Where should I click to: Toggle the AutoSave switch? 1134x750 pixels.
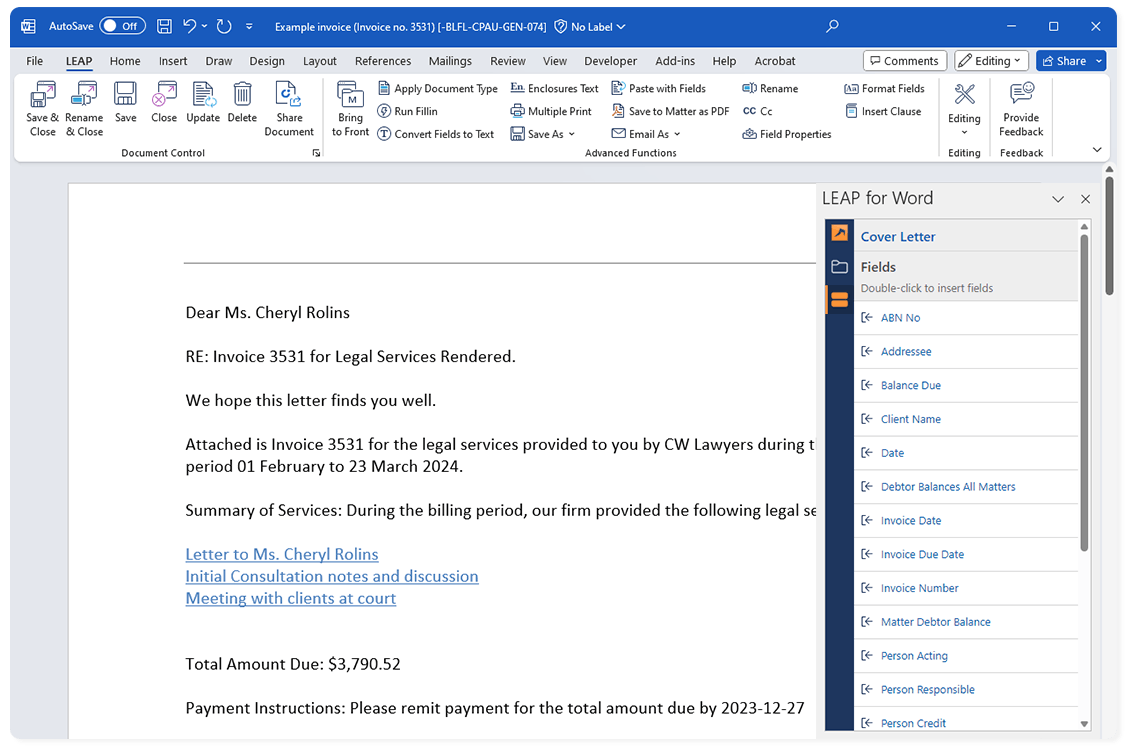tap(122, 26)
